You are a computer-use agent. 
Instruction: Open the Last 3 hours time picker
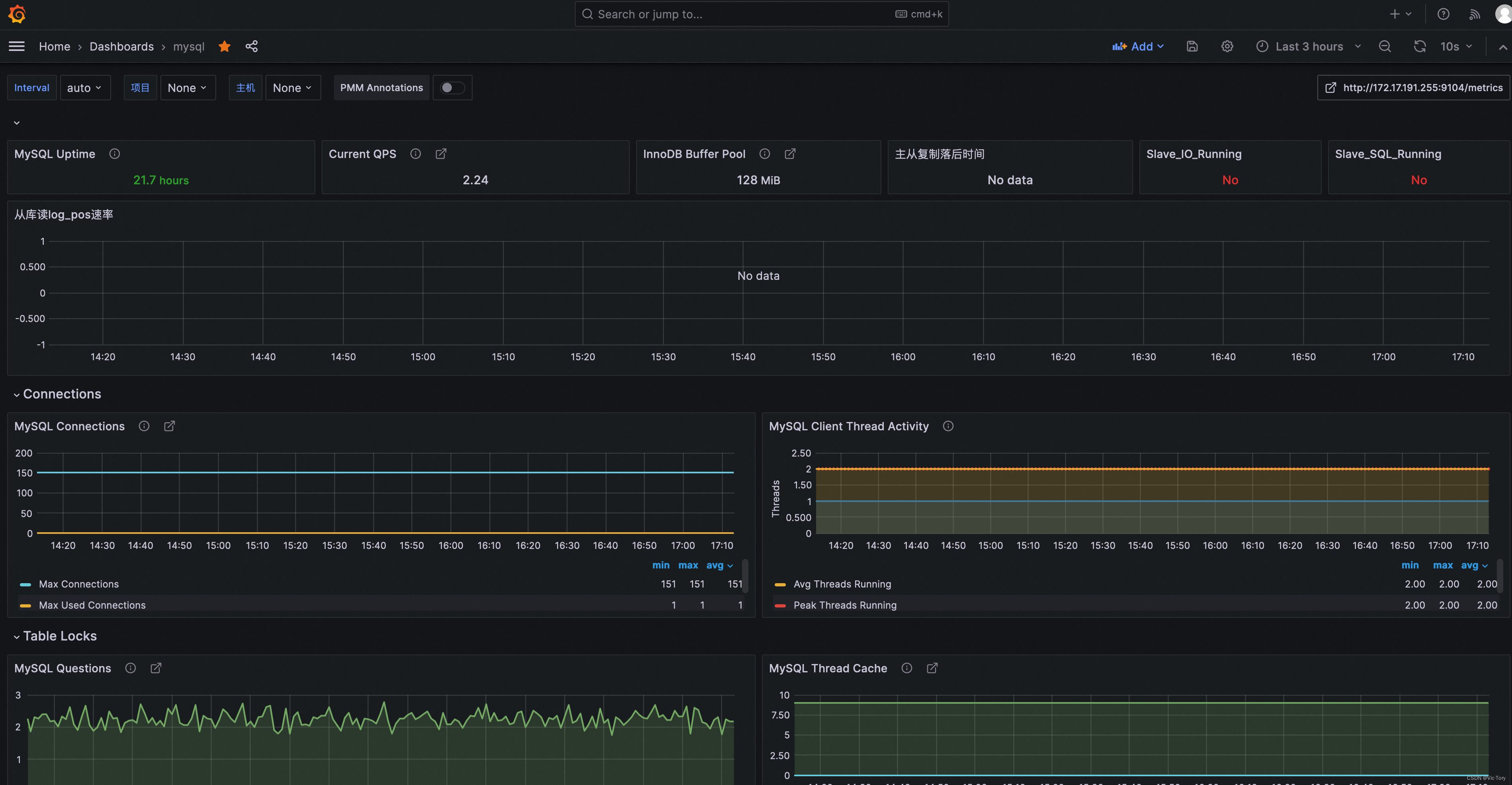click(x=1308, y=46)
